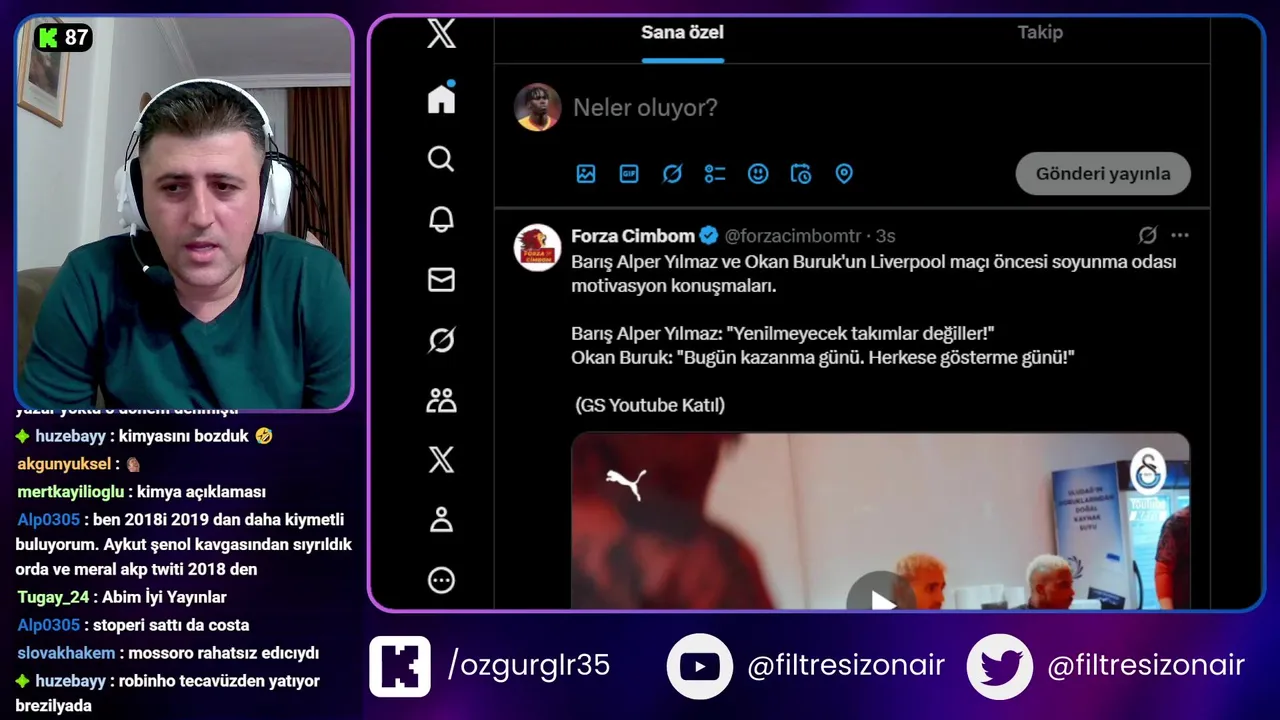Screen dimensions: 1280x720
Task: Open @forzacimbomtr handle link
Action: click(793, 236)
